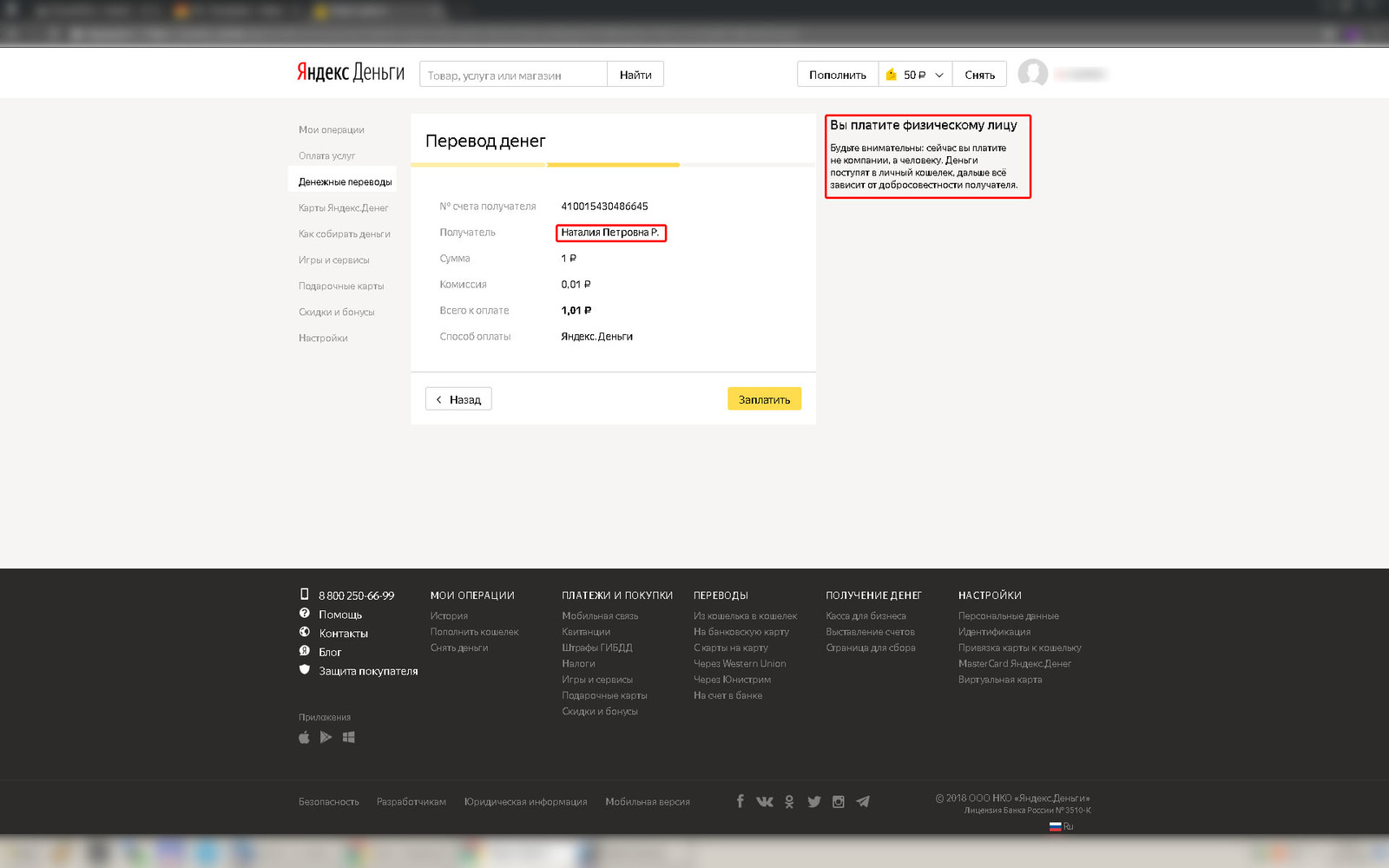
Task: Open Квитанции footer link
Action: [586, 632]
